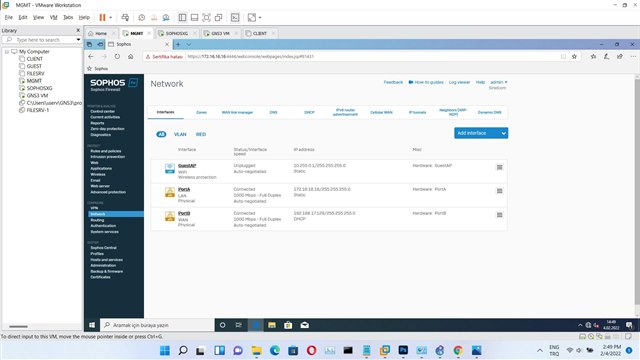This screenshot has height=360, width=640.
Task: Open the WAN link manager tab
Action: click(237, 112)
